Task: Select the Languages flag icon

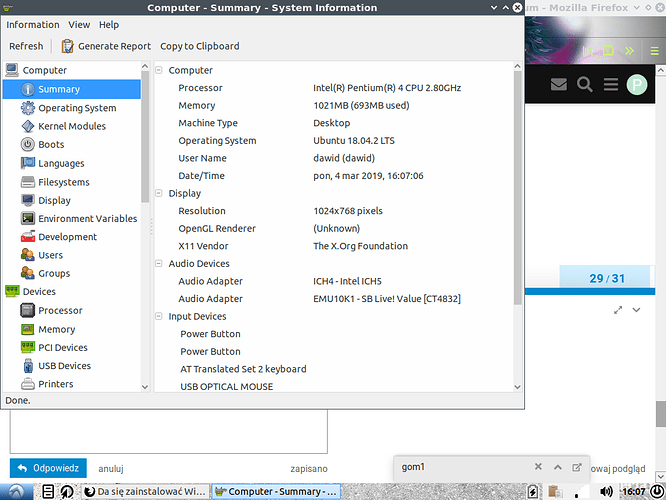Action: point(28,163)
